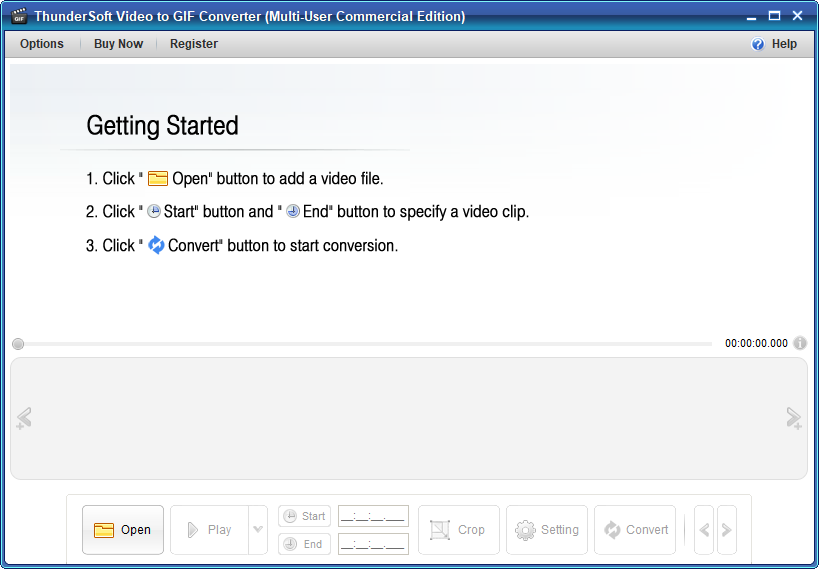Click the Convert icon in step 3
The height and width of the screenshot is (570, 820).
(156, 245)
